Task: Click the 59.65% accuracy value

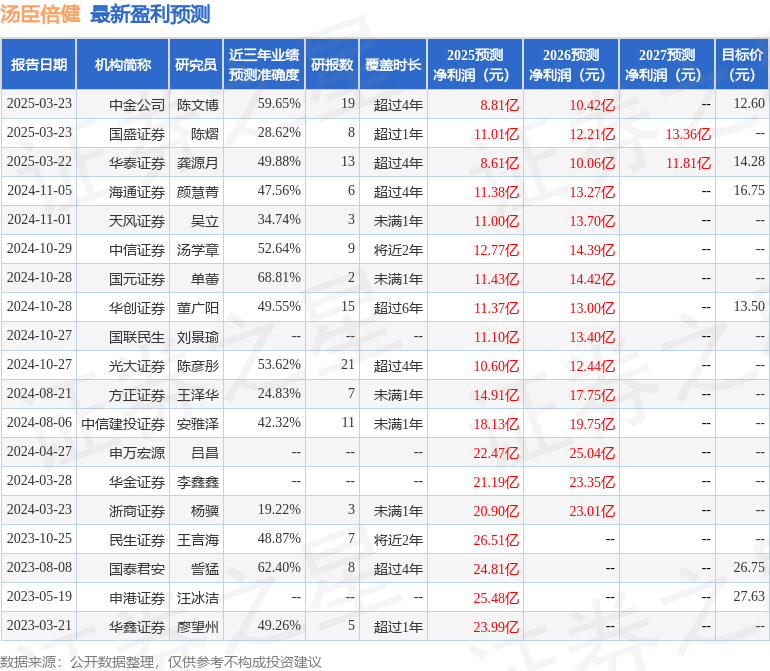Action: pos(279,103)
